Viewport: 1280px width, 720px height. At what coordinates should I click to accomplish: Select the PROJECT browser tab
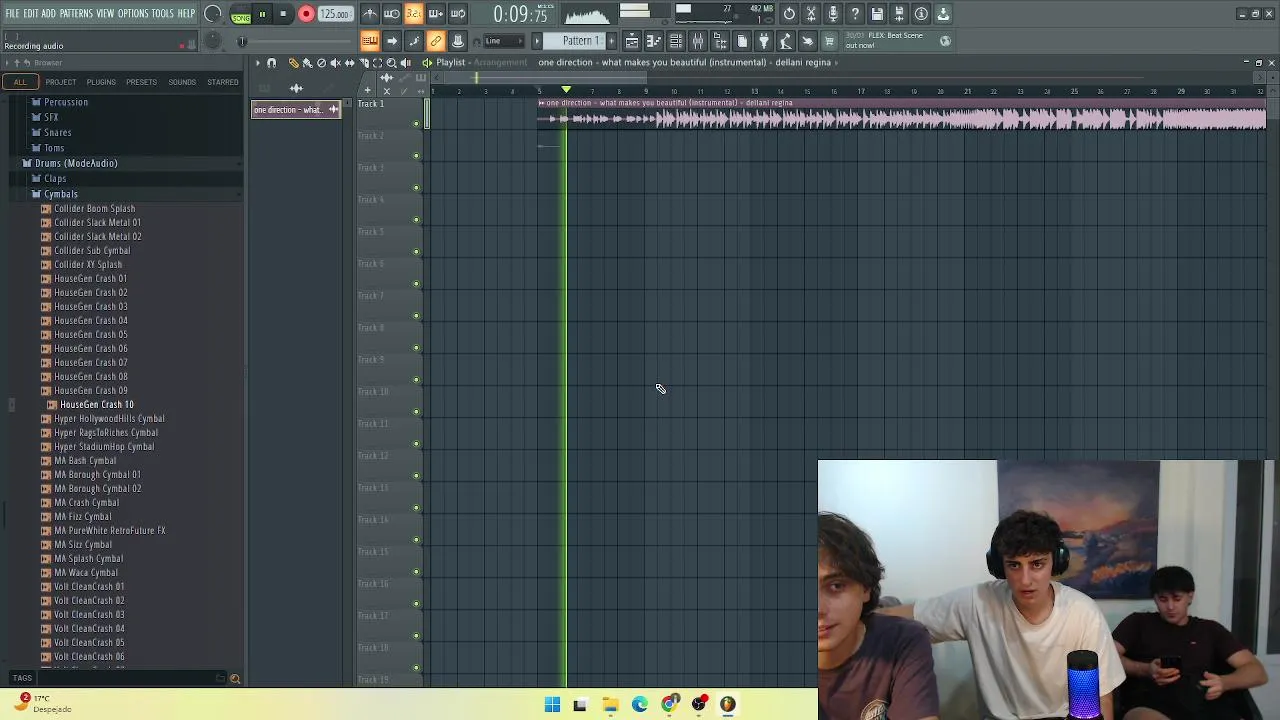(x=60, y=82)
